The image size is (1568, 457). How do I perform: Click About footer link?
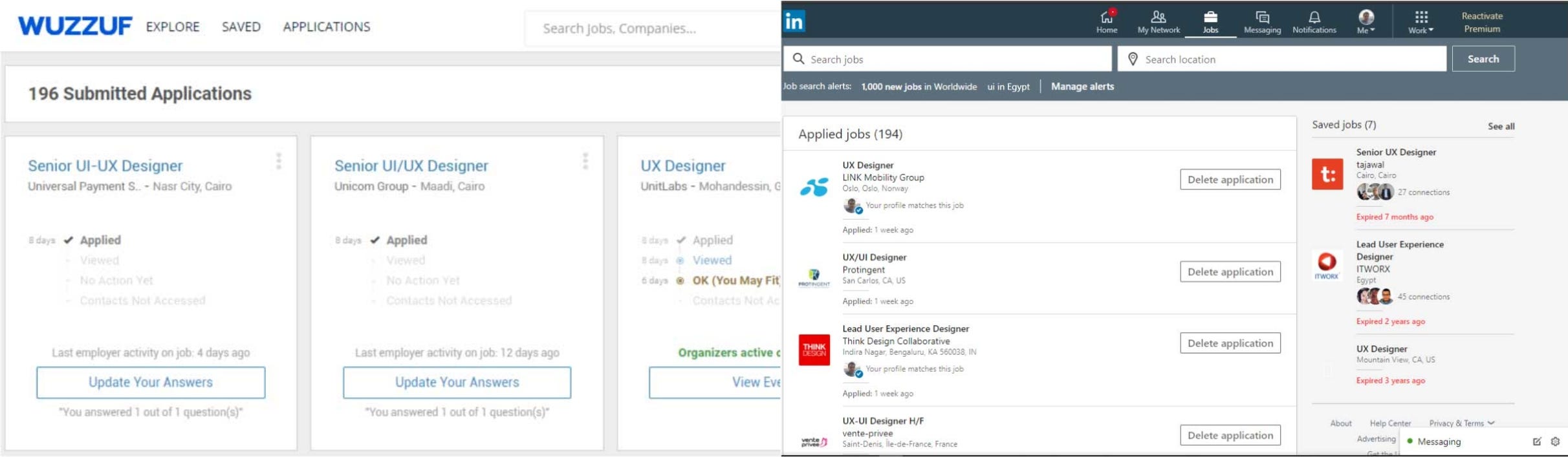click(x=1341, y=423)
